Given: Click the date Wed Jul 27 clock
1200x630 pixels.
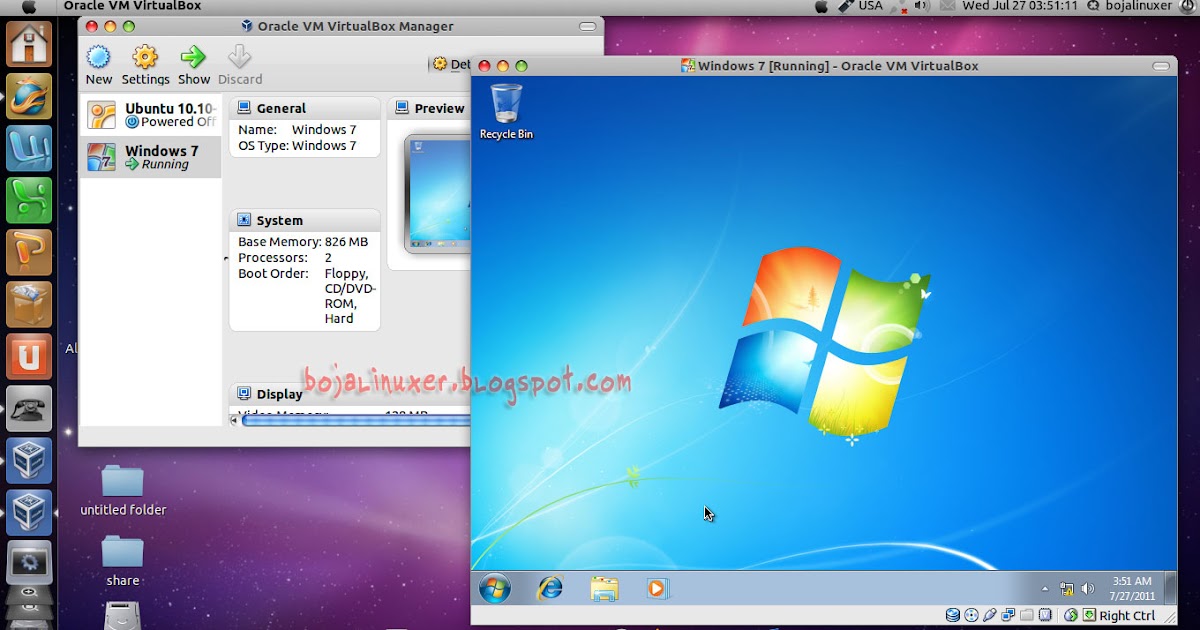Looking at the screenshot, I should [x=1020, y=6].
